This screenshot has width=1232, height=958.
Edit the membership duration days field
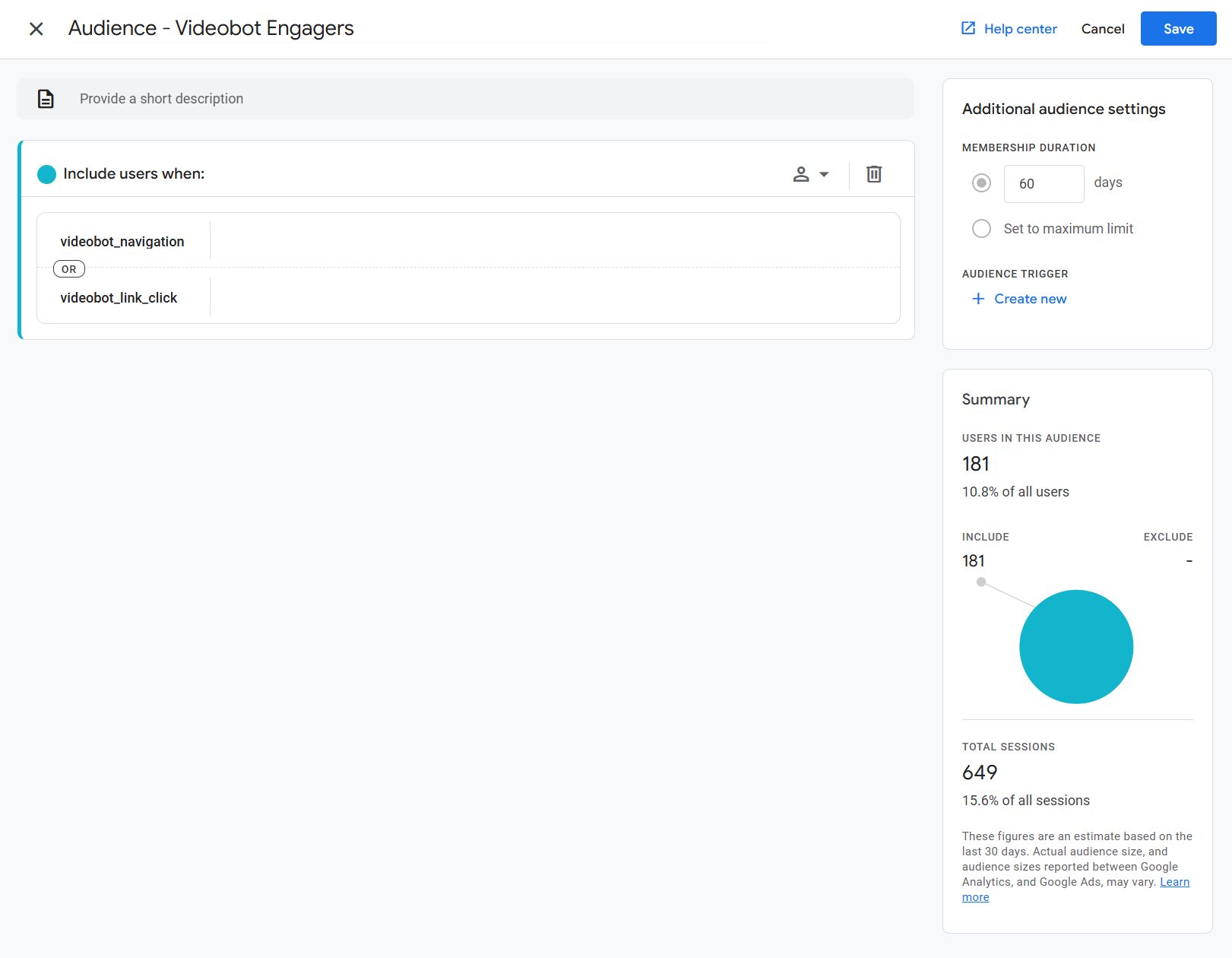(1044, 183)
